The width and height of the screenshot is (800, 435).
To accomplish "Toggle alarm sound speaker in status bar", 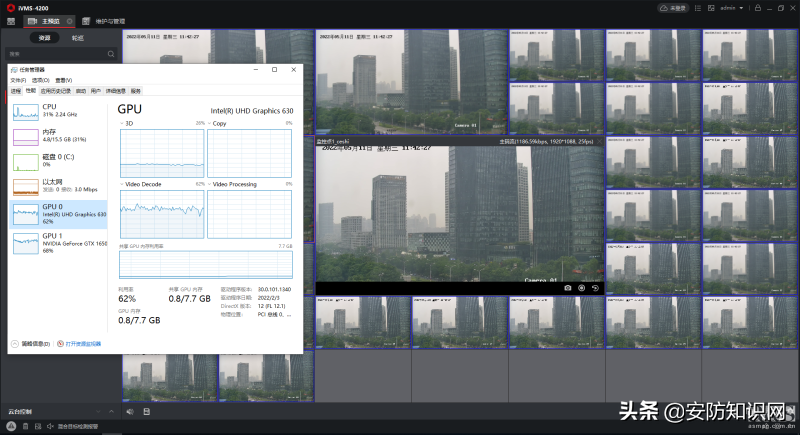I will 50,426.
